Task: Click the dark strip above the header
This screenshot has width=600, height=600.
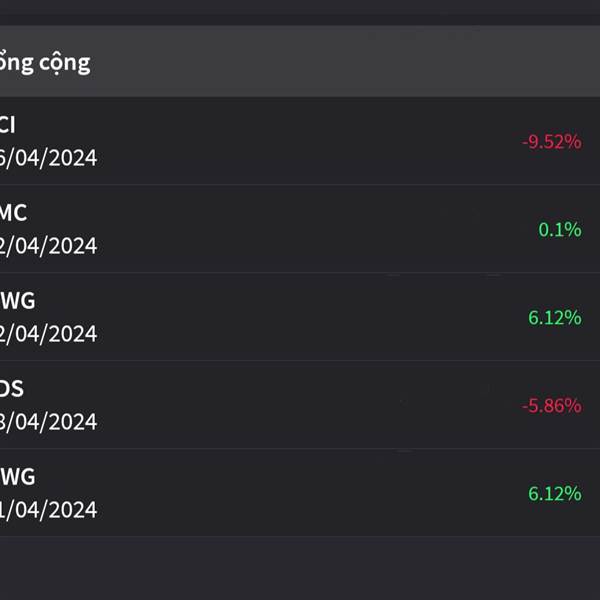Action: pos(300,12)
